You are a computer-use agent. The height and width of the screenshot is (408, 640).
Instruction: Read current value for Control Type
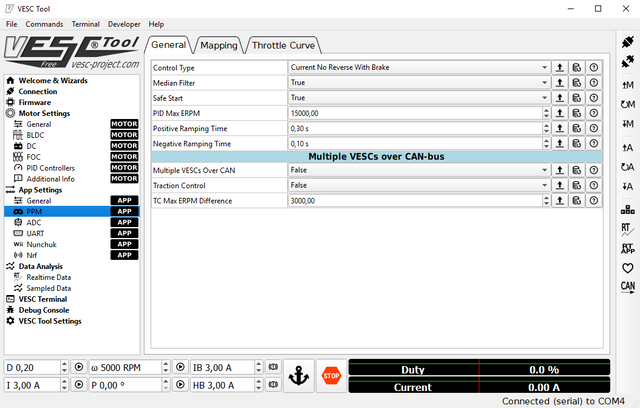click(560, 67)
